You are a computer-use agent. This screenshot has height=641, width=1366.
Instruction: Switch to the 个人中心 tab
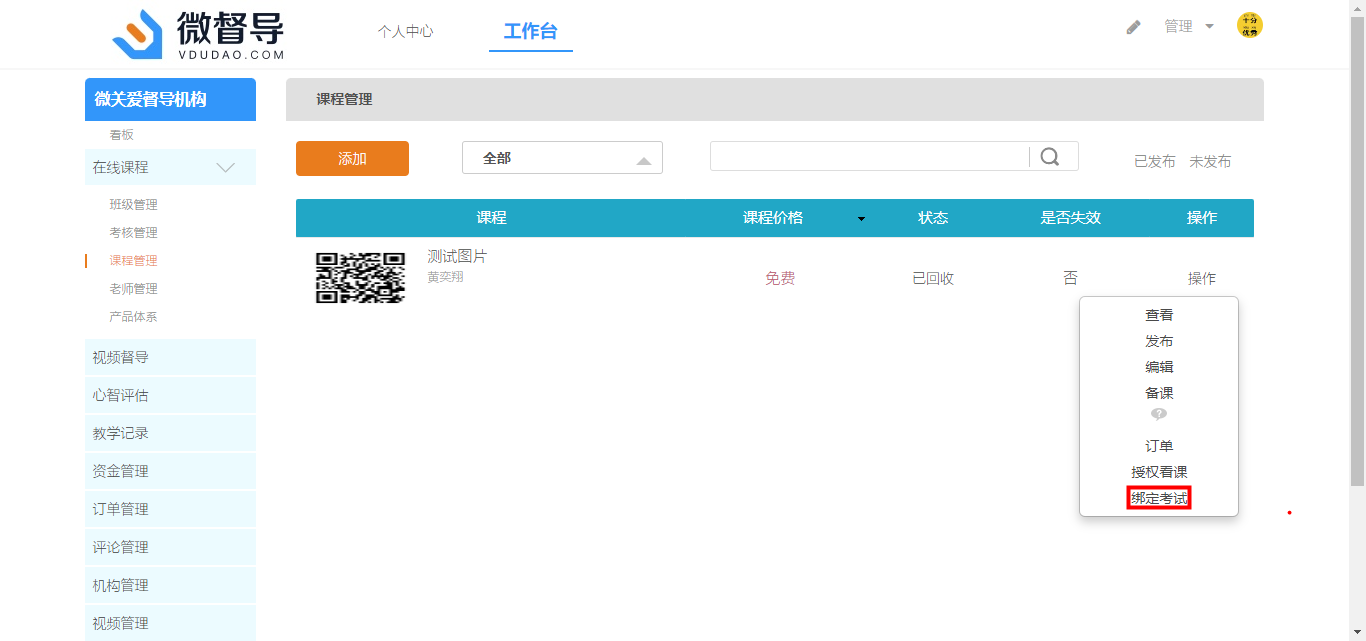405,31
